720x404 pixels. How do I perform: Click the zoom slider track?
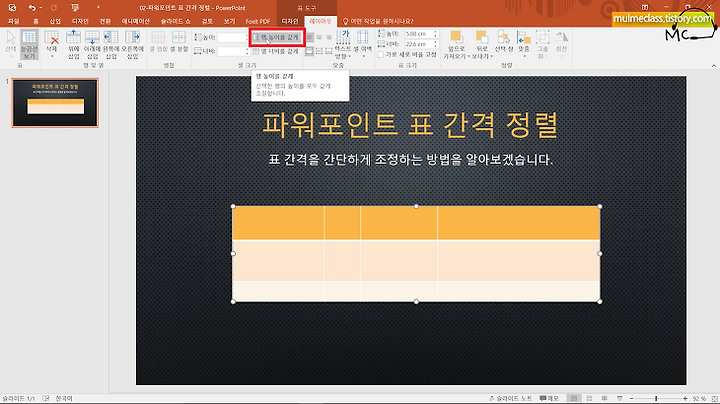(x=658, y=398)
